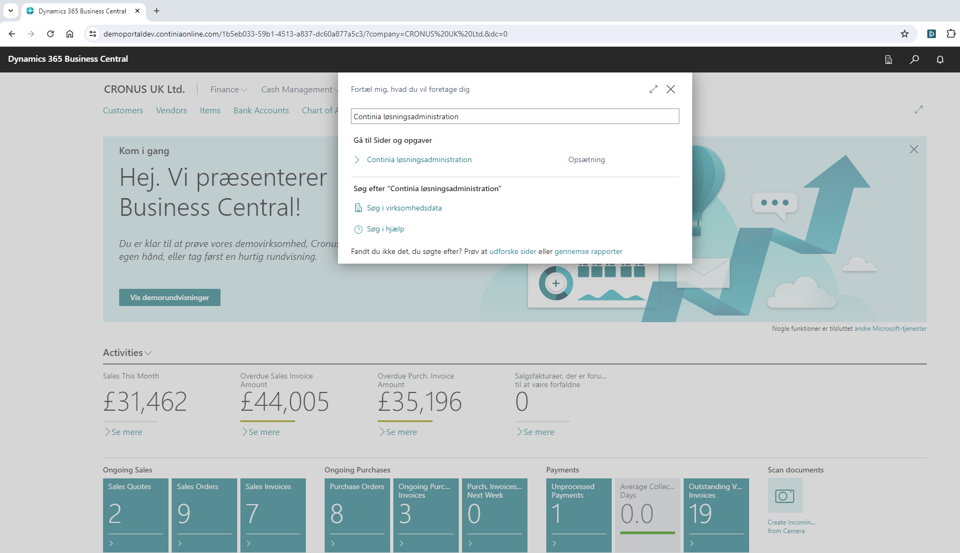Expand role center page with arrows icon
The image size is (960, 553).
[918, 110]
